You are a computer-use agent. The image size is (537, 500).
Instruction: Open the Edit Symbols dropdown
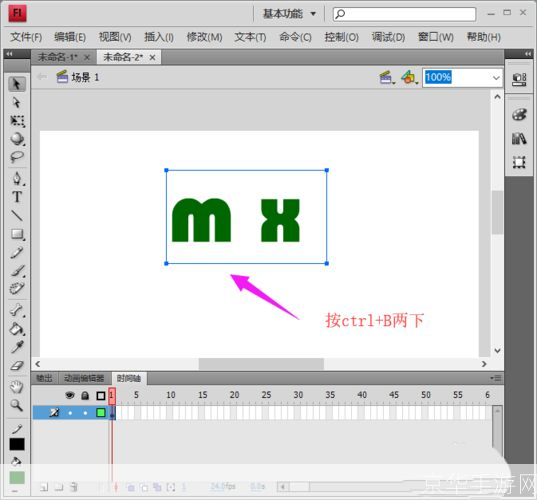pyautogui.click(x=410, y=78)
